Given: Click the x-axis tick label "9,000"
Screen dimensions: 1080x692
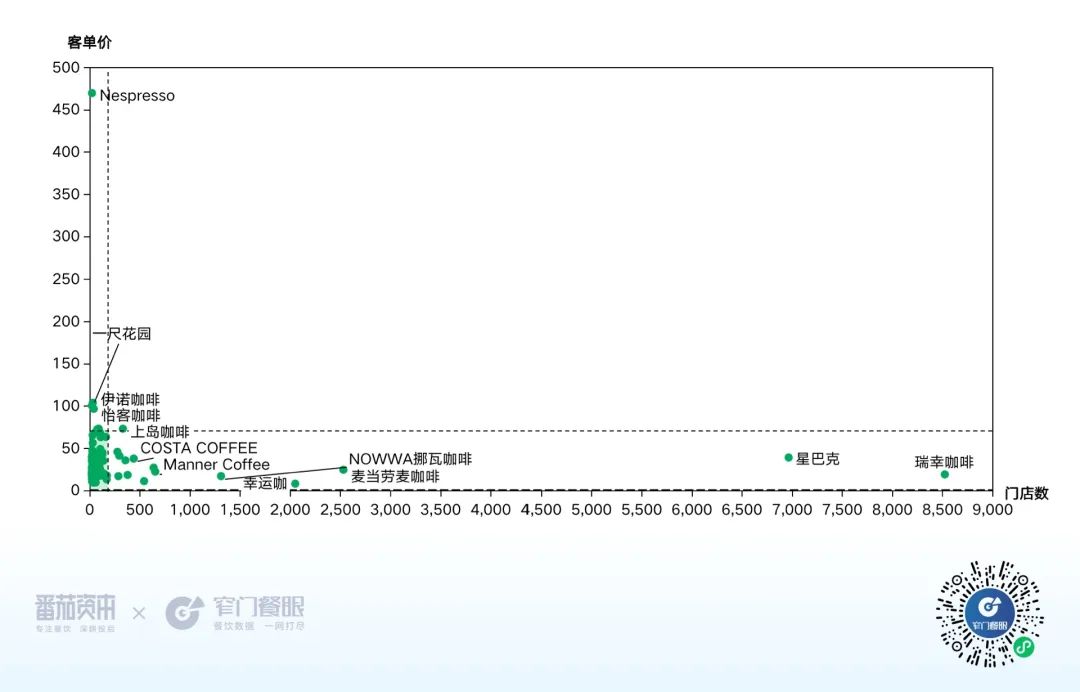Looking at the screenshot, I should (993, 510).
